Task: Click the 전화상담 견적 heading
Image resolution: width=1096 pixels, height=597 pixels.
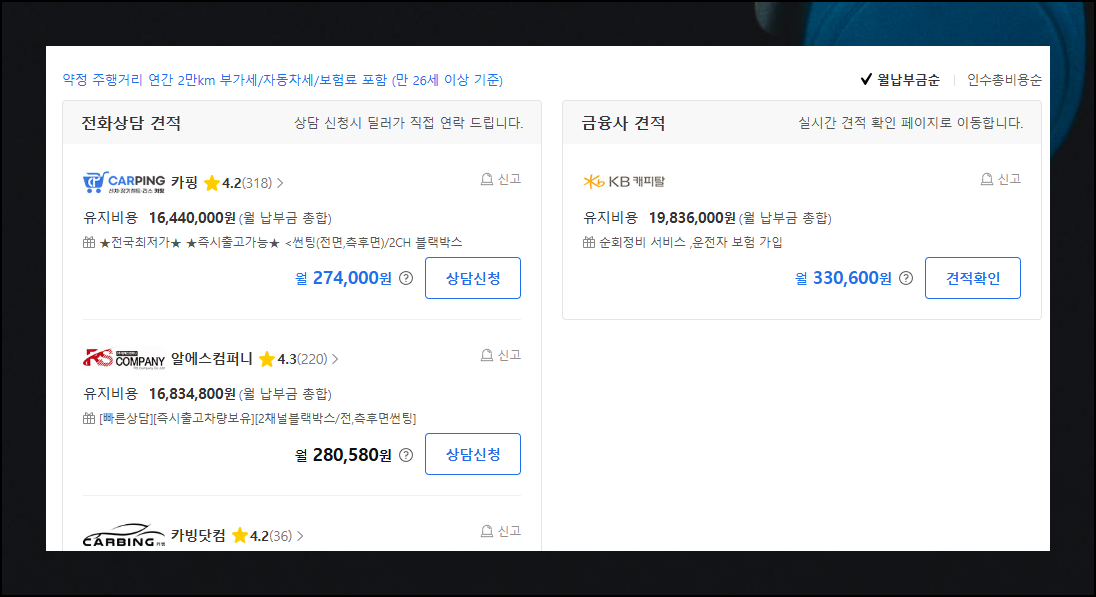Action: (x=131, y=123)
